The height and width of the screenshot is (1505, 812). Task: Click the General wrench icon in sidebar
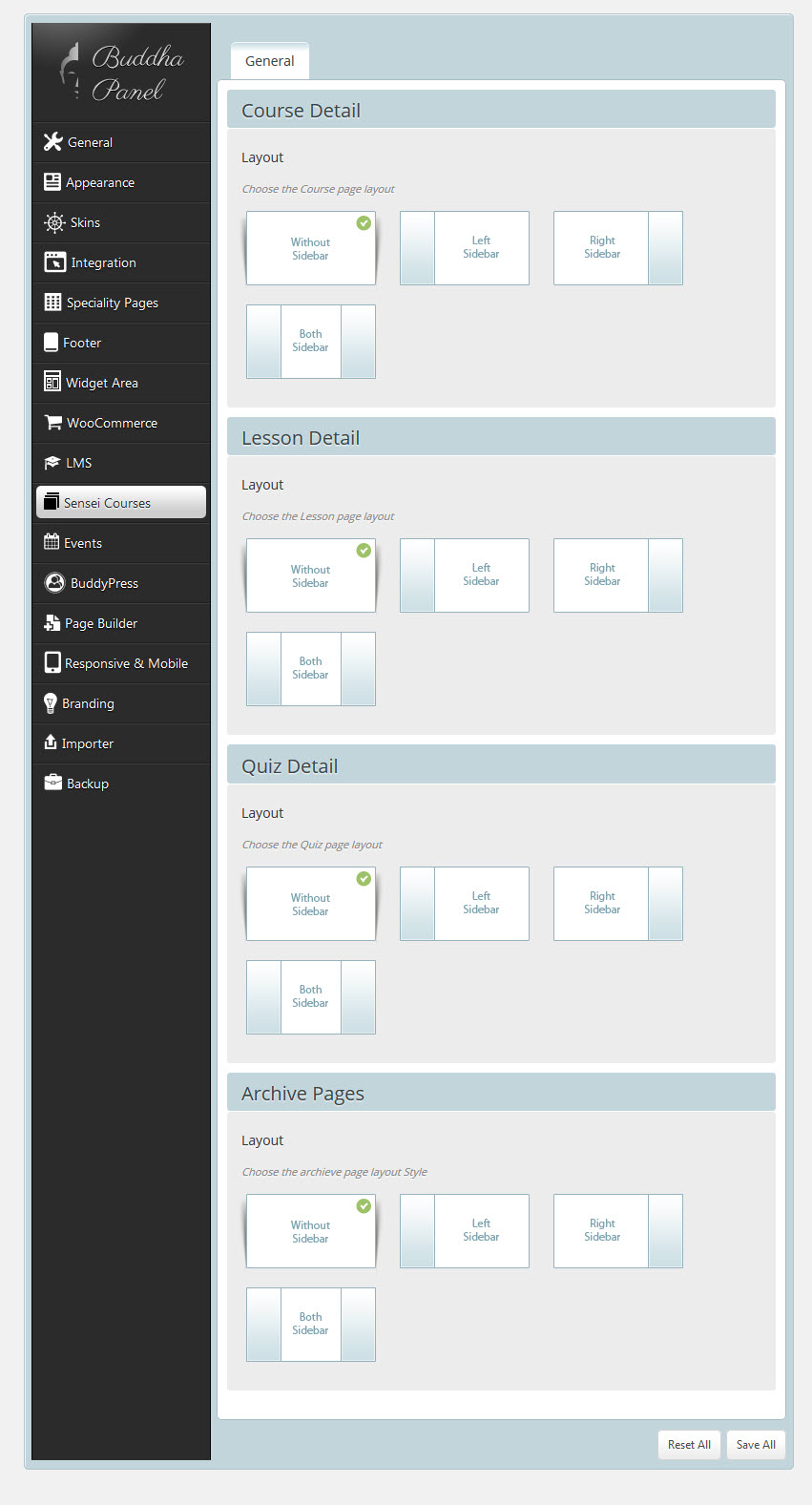point(53,142)
